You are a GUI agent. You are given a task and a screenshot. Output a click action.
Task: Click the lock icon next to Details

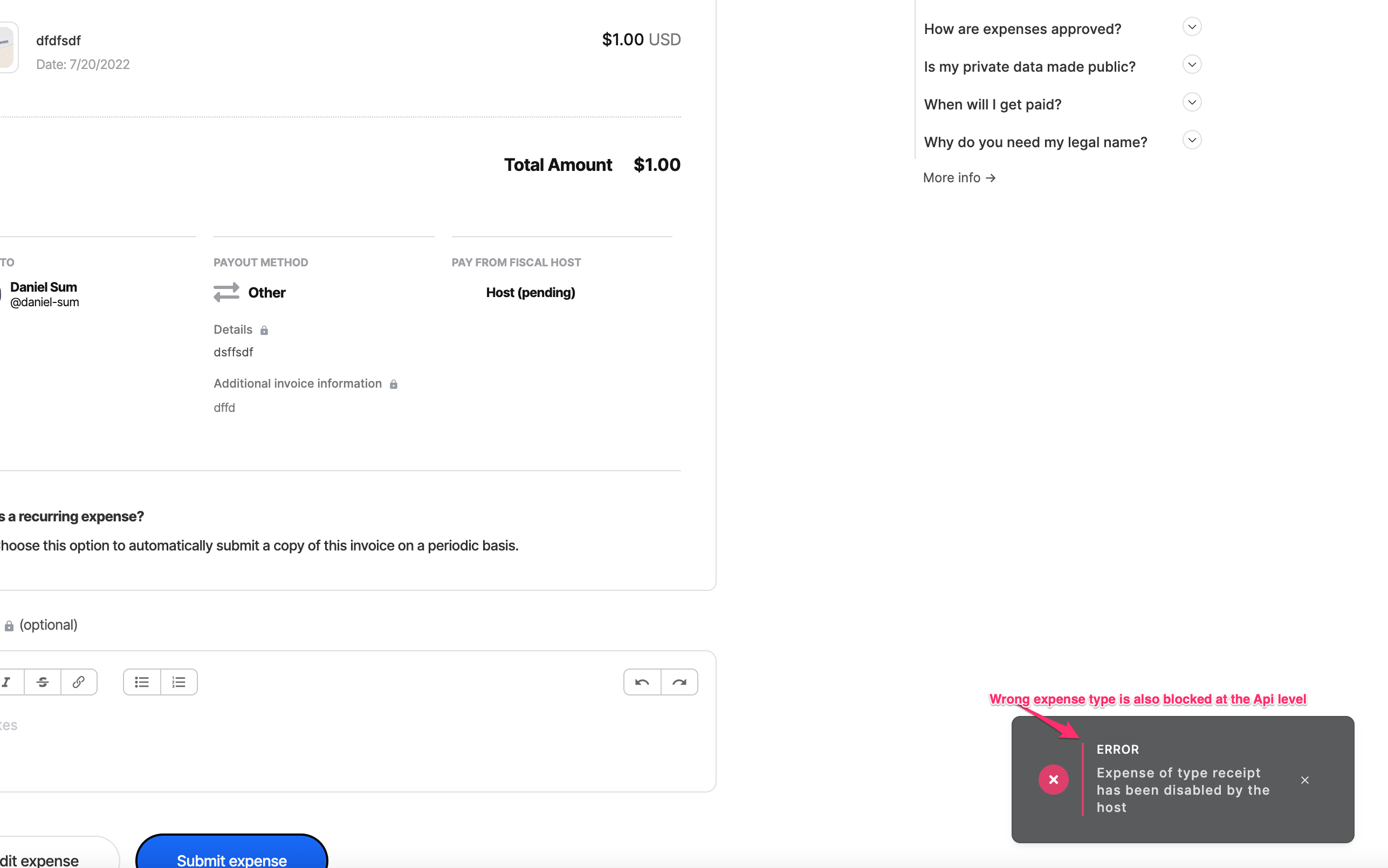click(x=265, y=329)
